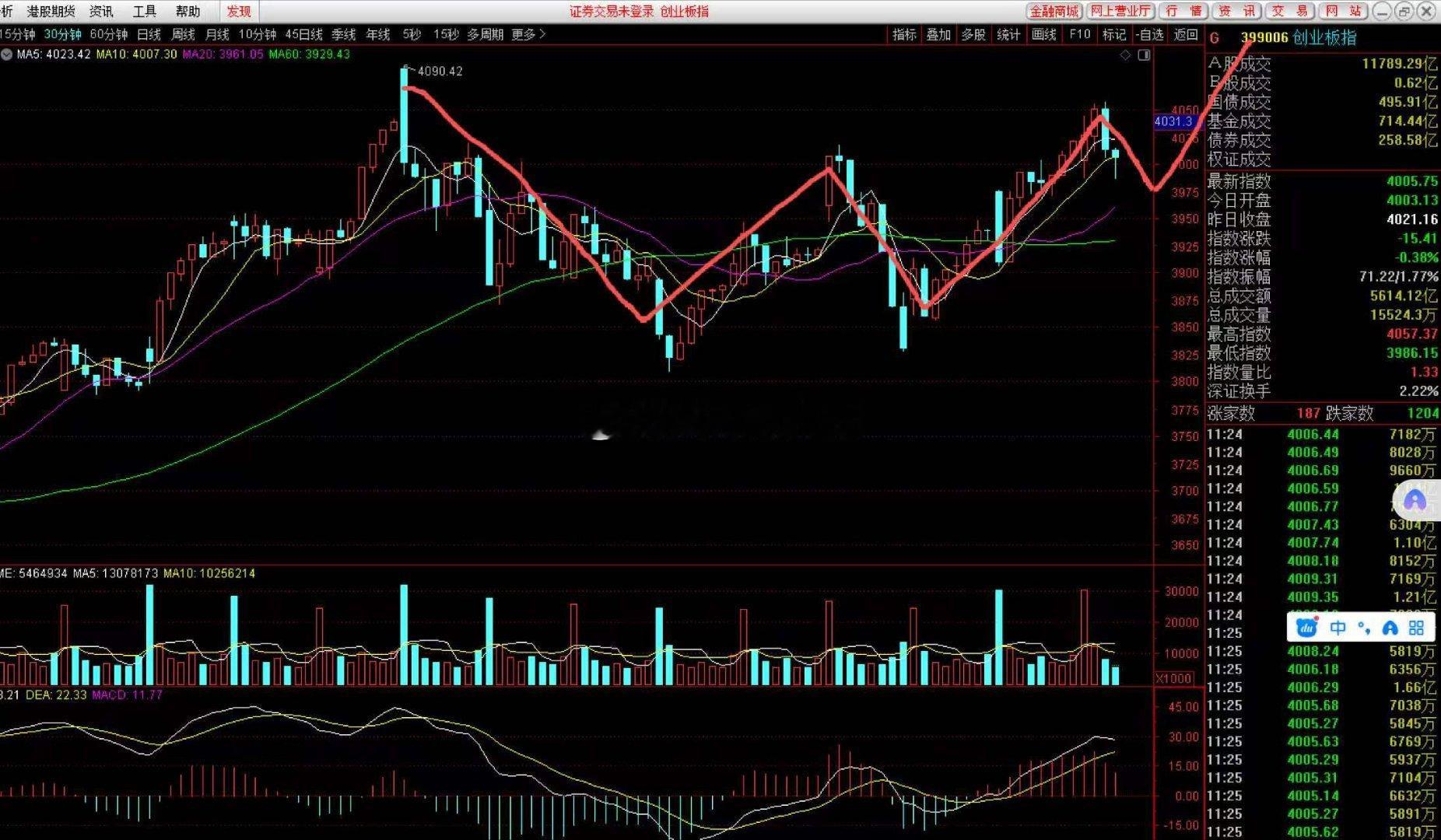The width and height of the screenshot is (1441, 840).
Task: Click the 网上营业厅 button
Action: 1120,11
